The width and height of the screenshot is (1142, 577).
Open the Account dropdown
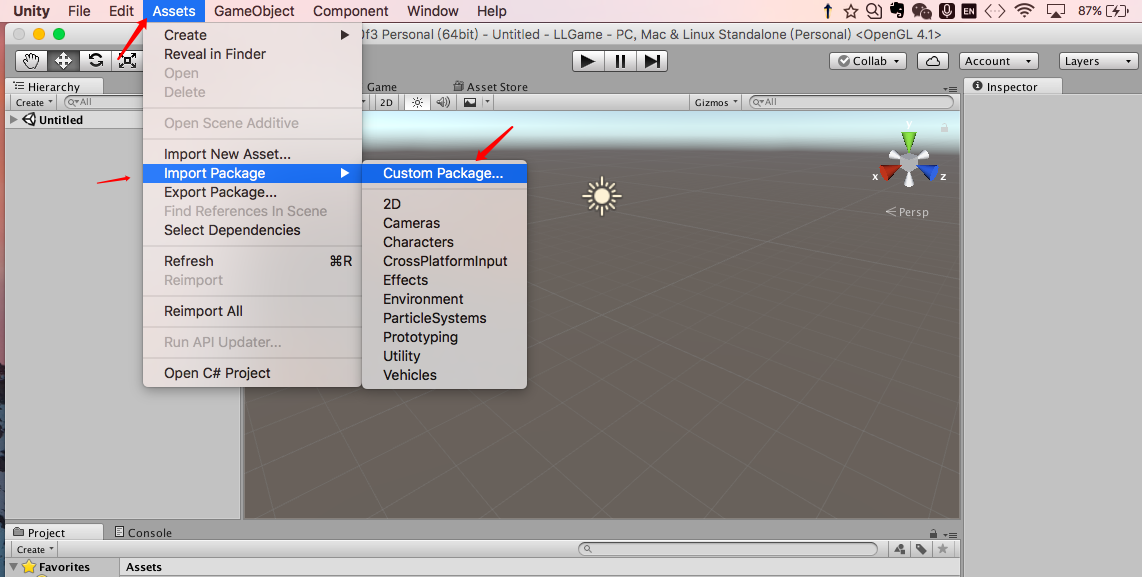click(x=998, y=61)
